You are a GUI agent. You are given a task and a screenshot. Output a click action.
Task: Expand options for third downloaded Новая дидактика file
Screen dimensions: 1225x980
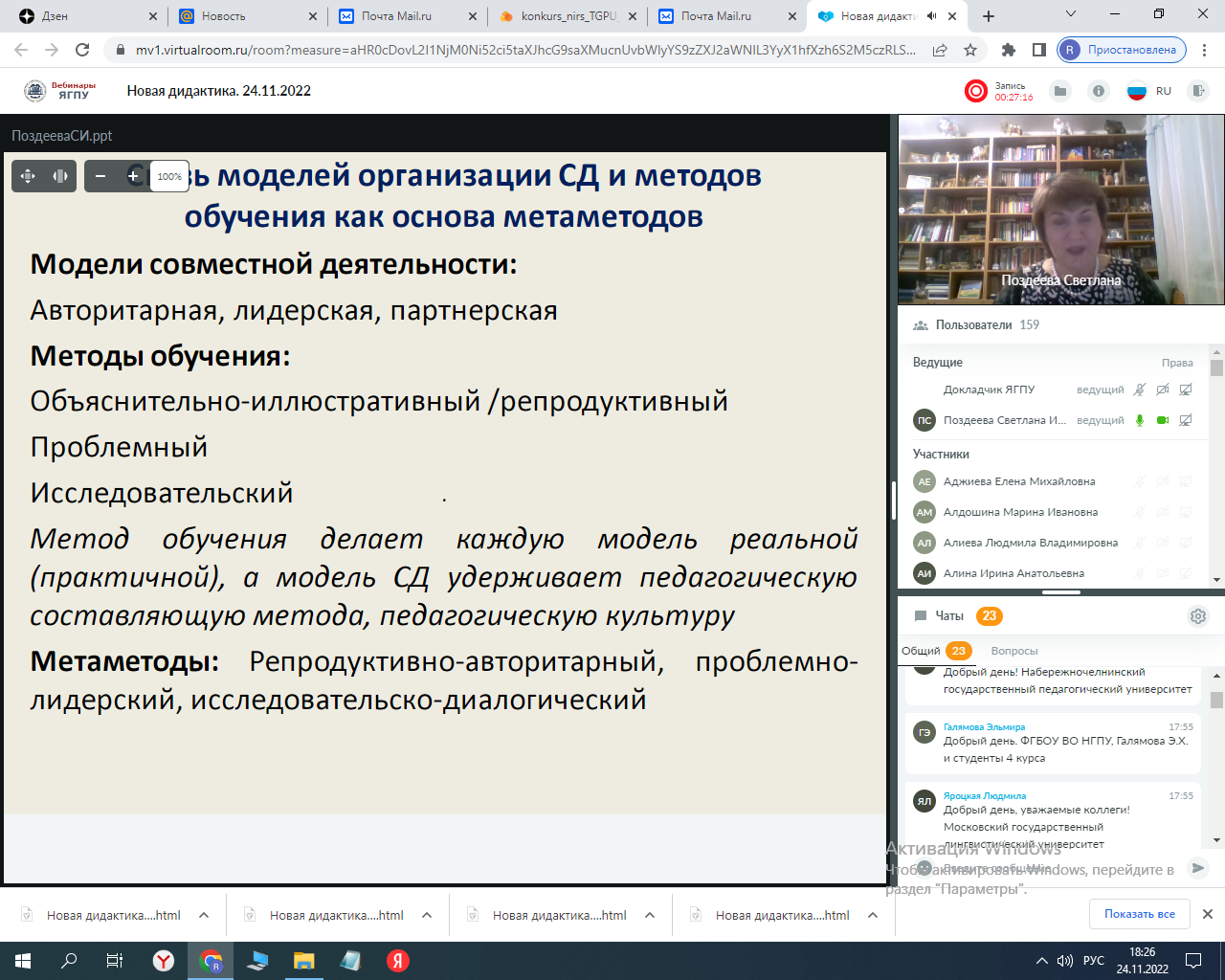pyautogui.click(x=650, y=915)
